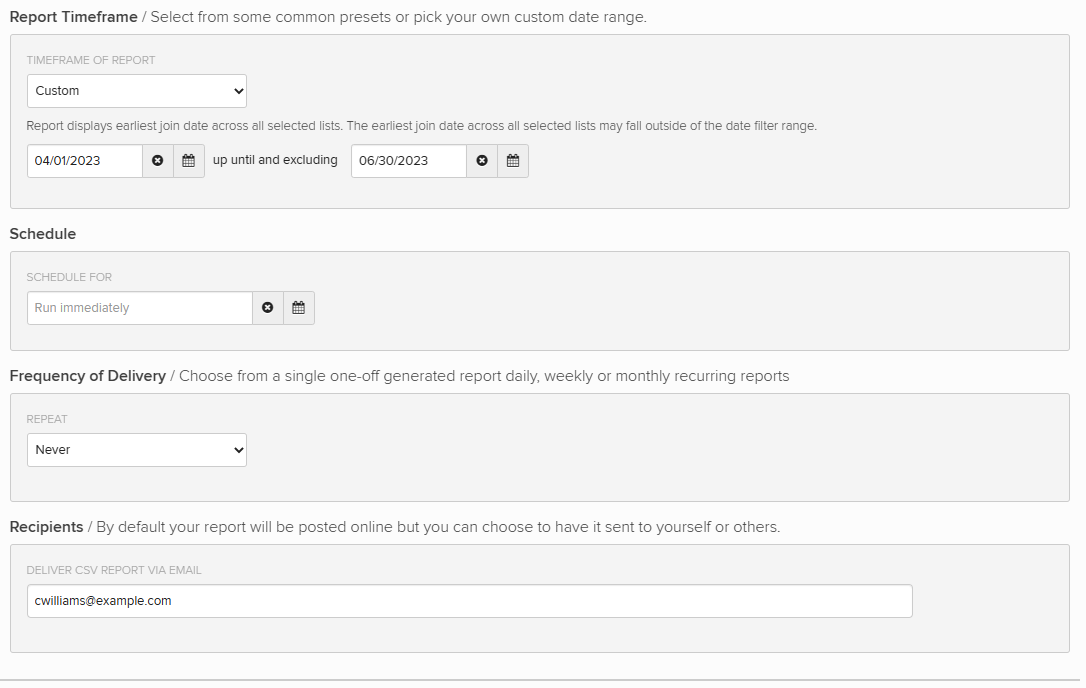The width and height of the screenshot is (1086, 688).
Task: Click inside the end date text field
Action: click(407, 160)
